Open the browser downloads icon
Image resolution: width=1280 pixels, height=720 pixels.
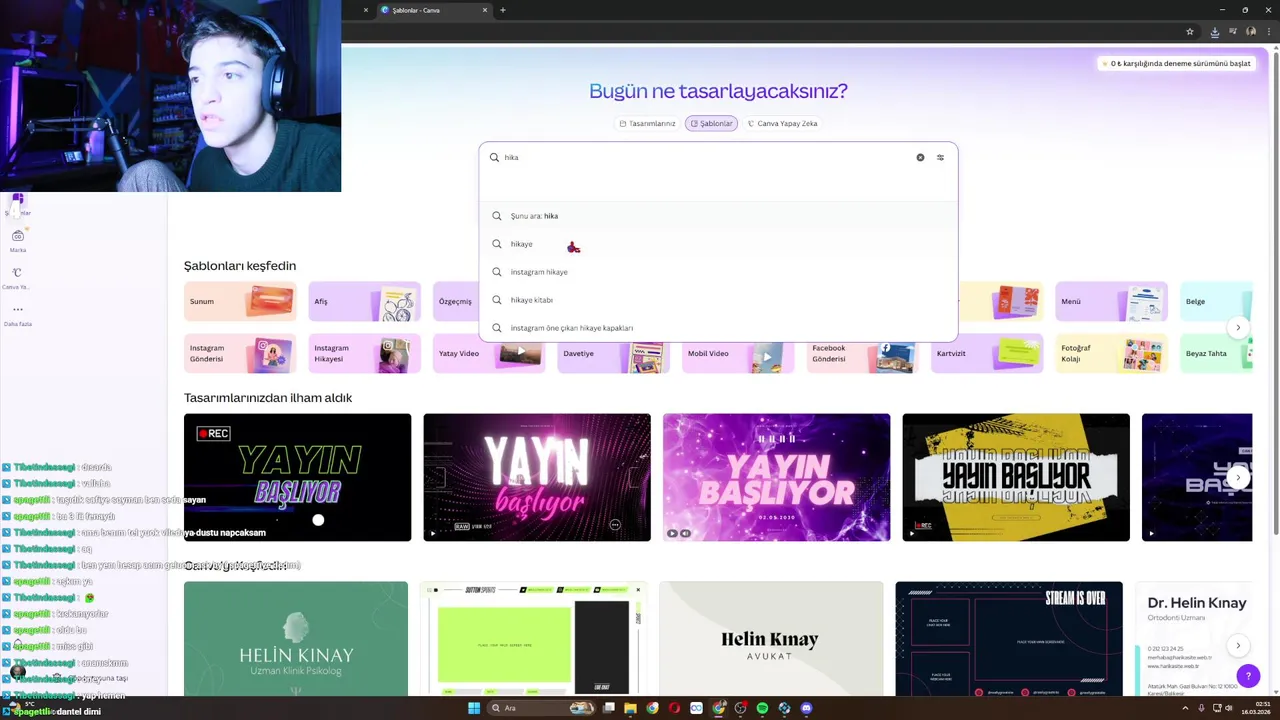(x=1215, y=31)
